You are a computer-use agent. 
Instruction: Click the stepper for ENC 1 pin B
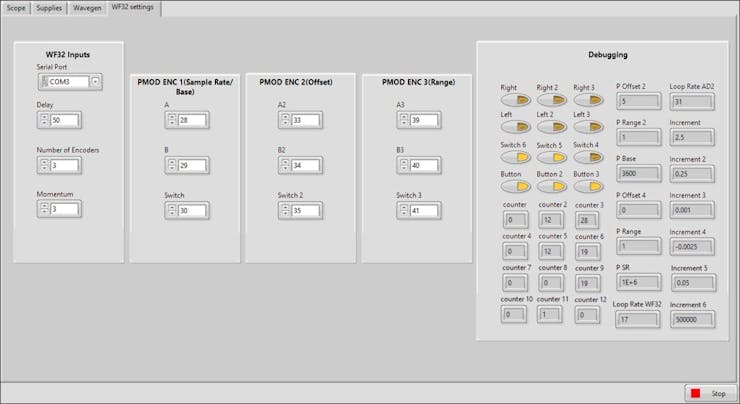pos(172,165)
